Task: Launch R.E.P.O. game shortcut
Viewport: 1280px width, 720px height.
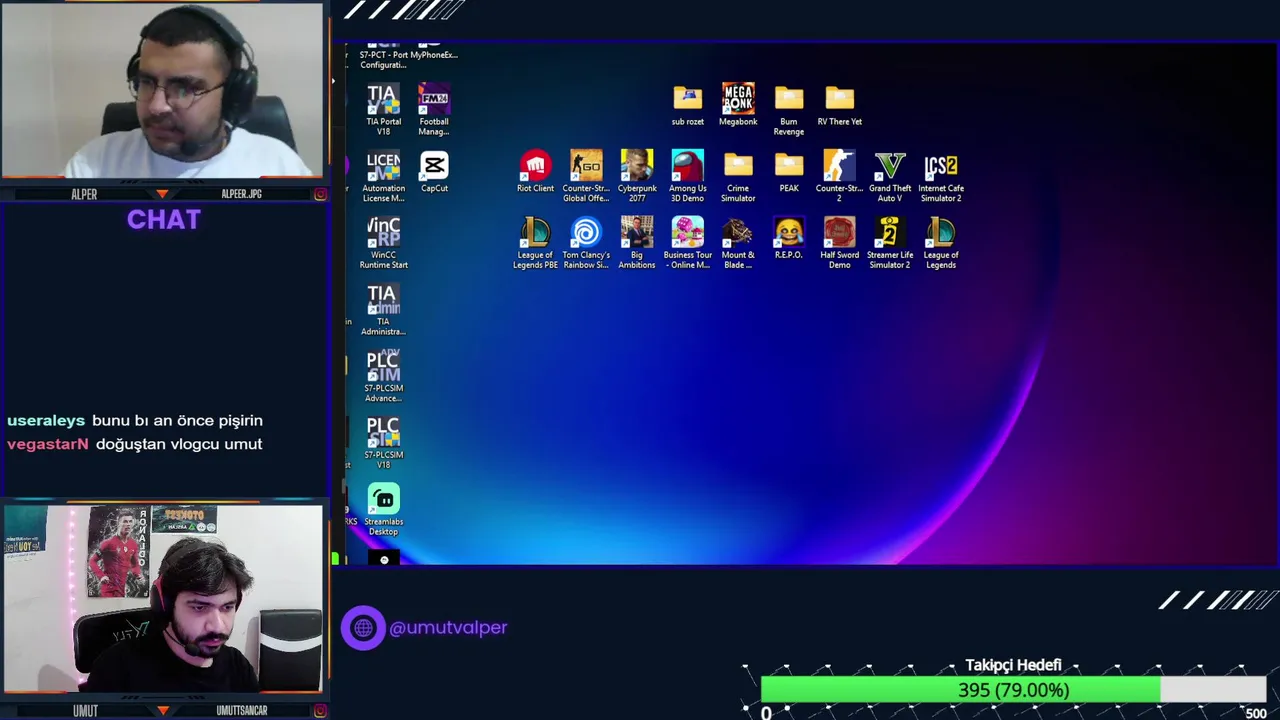Action: coord(789,238)
